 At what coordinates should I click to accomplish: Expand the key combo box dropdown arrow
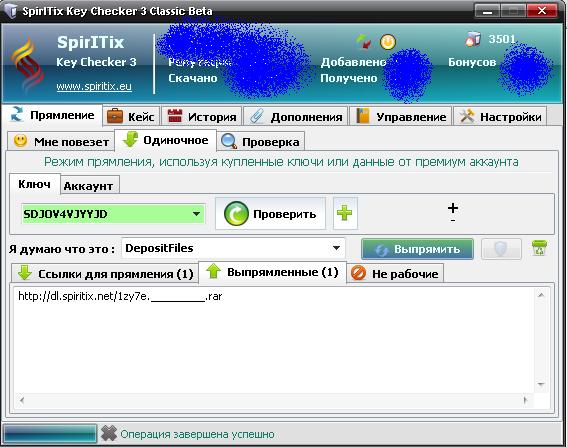pos(196,214)
